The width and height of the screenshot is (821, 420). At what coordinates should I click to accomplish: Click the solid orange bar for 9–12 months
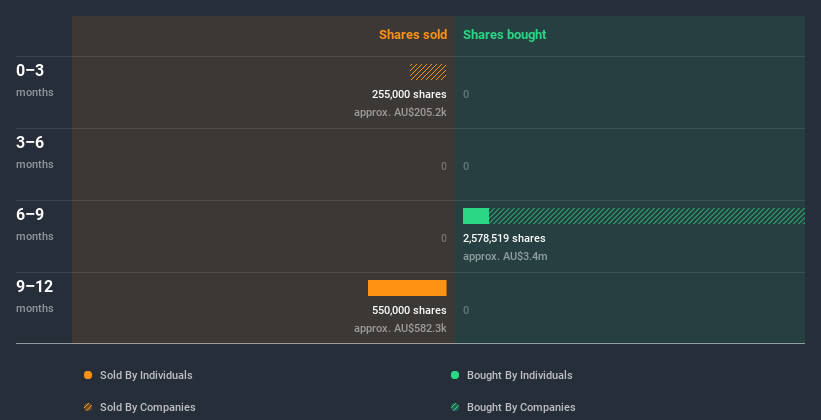point(407,288)
